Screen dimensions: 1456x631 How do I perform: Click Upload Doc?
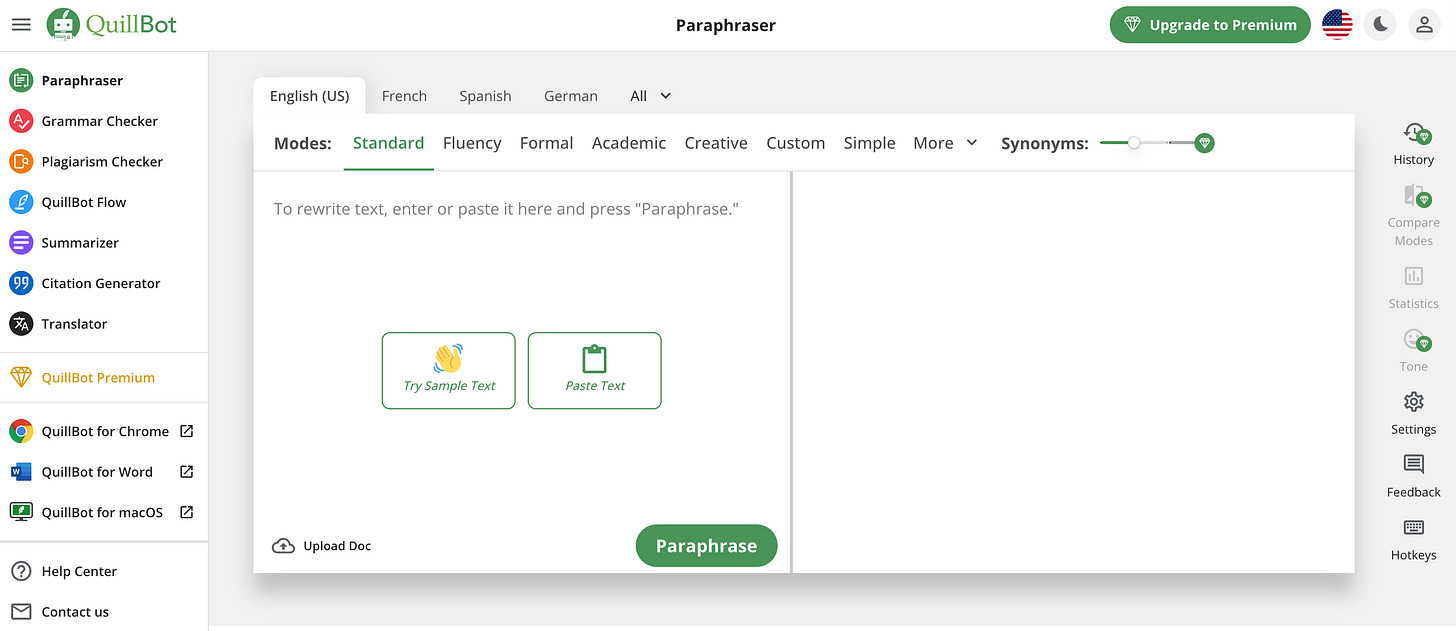click(322, 546)
